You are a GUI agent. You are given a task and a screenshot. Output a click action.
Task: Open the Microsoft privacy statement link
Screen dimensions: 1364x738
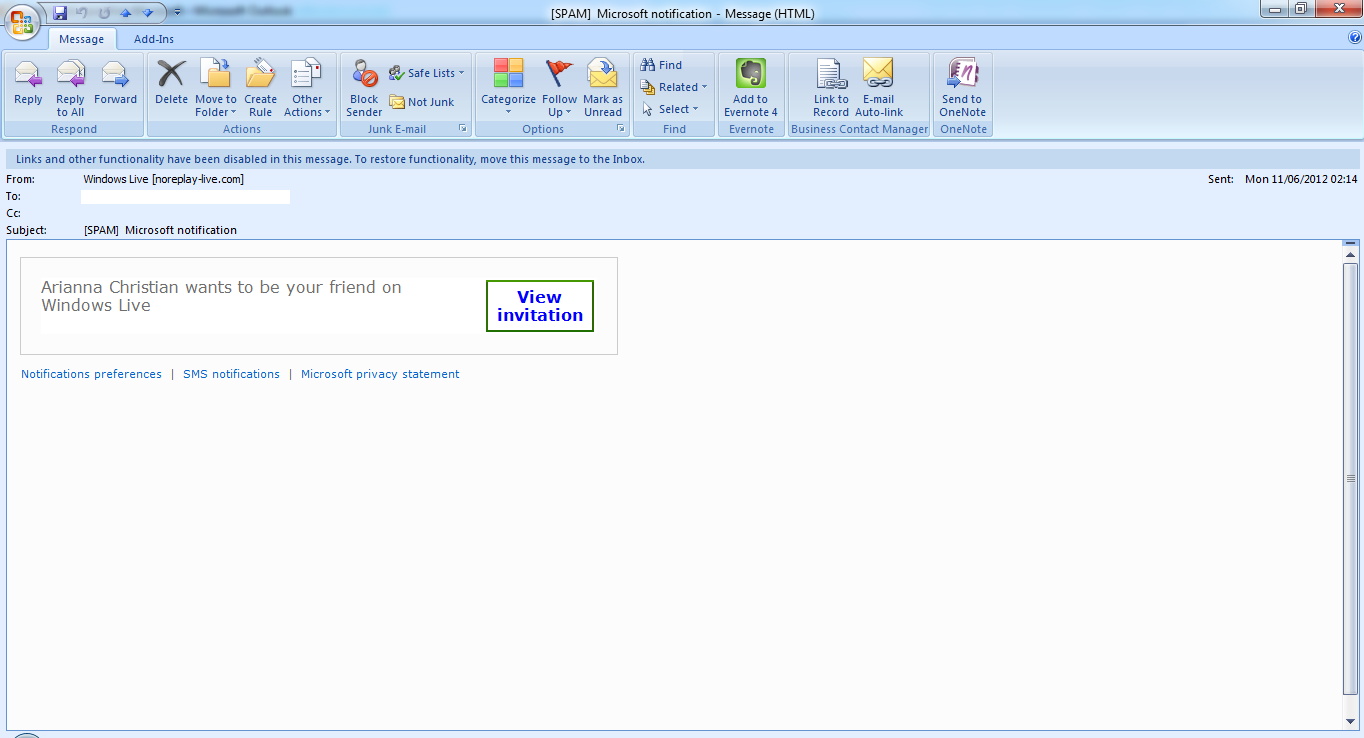[x=380, y=374]
